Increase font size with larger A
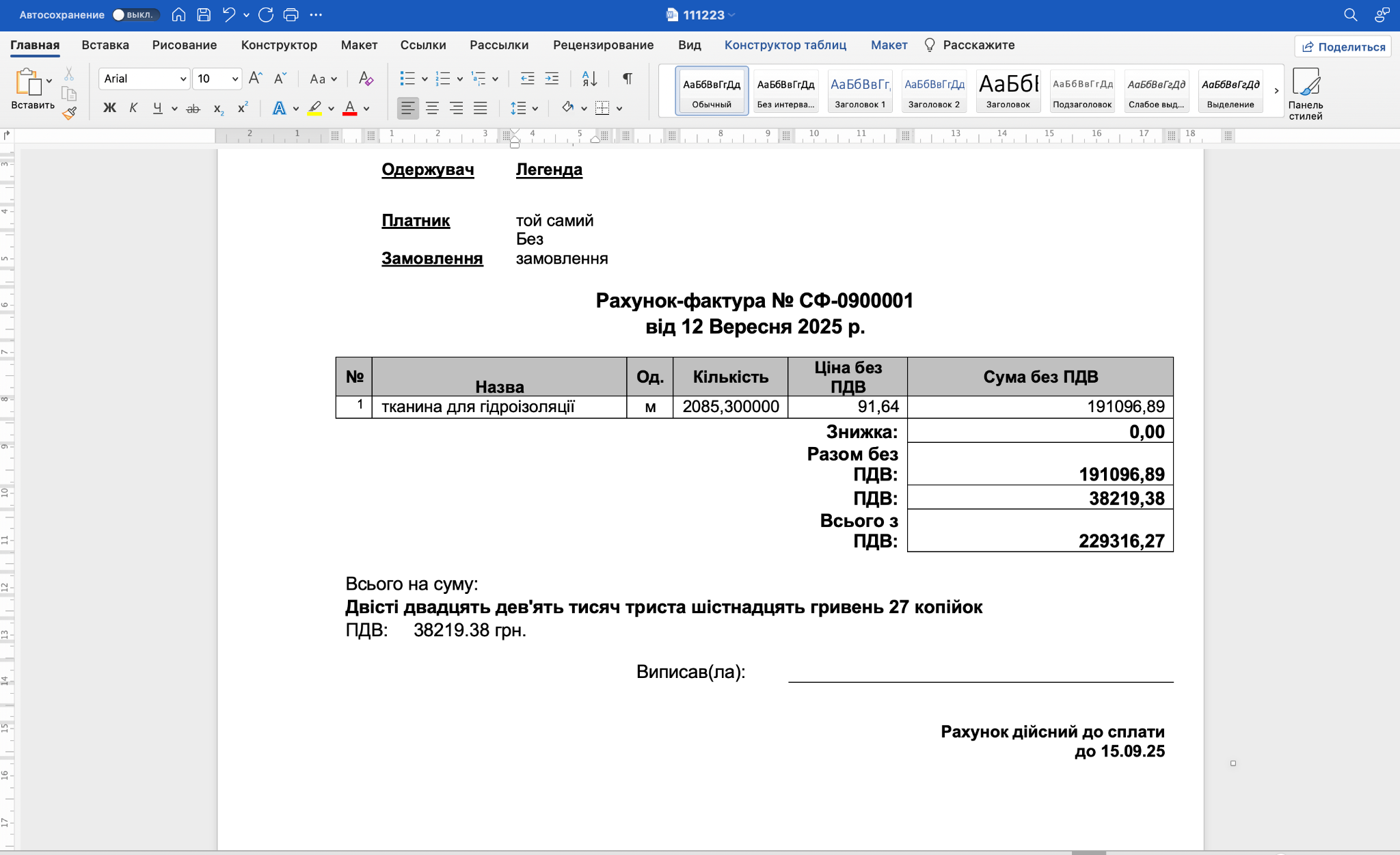1400x855 pixels. tap(255, 79)
